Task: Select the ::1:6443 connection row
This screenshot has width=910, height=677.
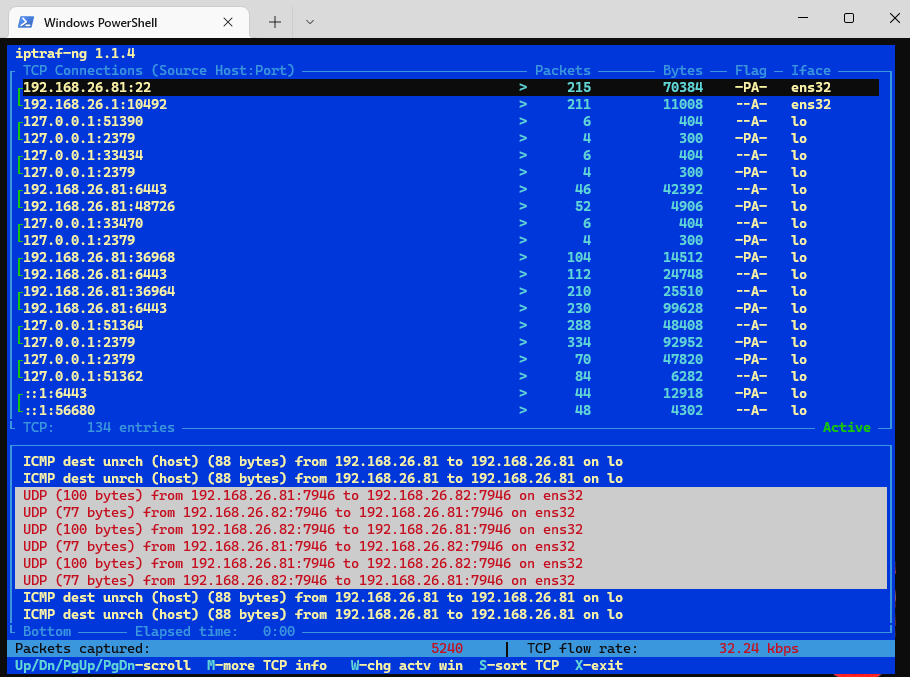Action: click(450, 393)
